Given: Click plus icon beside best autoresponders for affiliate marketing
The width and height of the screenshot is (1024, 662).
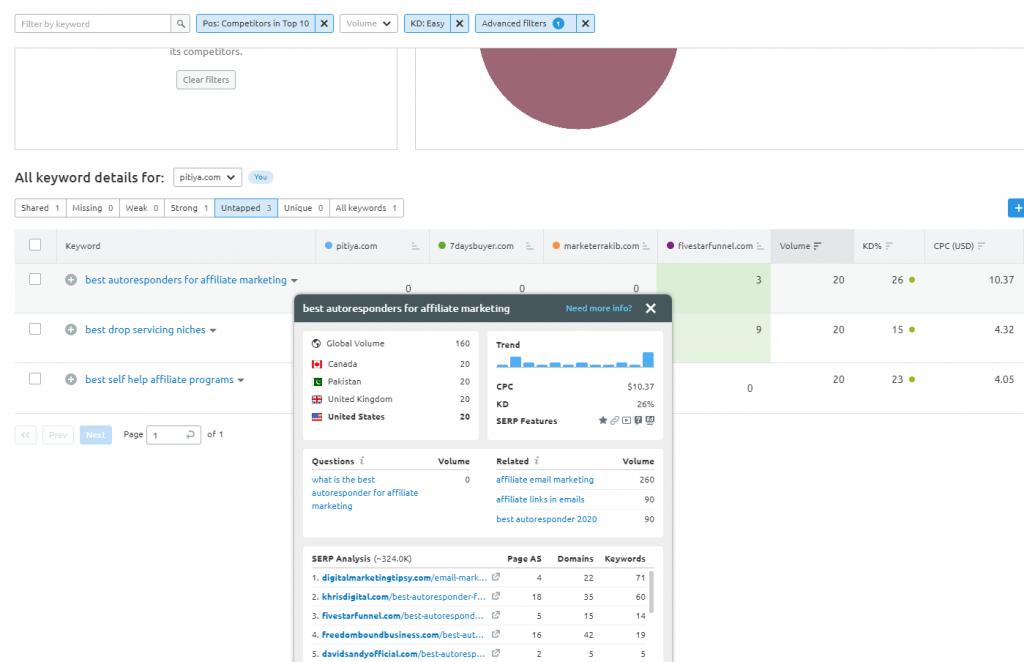Looking at the screenshot, I should coord(71,279).
